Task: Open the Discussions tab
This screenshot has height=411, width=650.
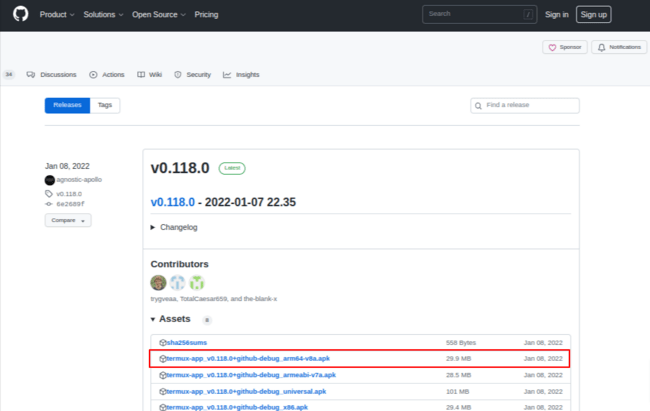Action: (x=51, y=75)
